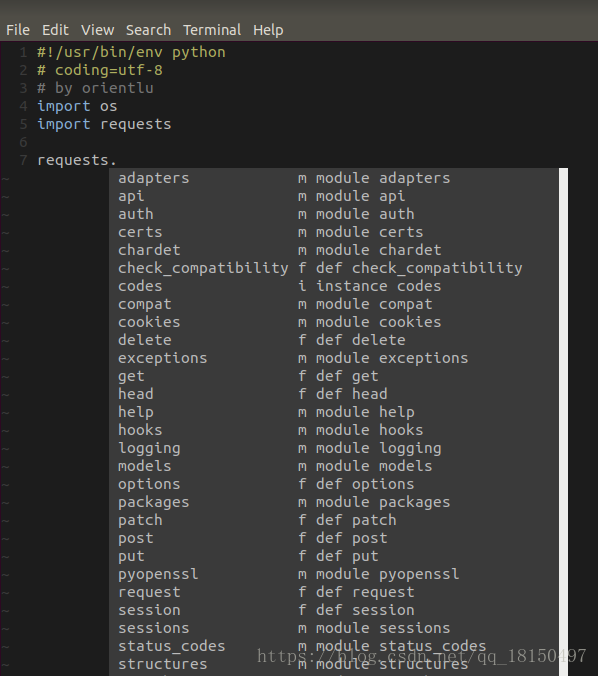The width and height of the screenshot is (598, 676).
Task: Select 'structures' completion entry
Action: click(x=334, y=664)
